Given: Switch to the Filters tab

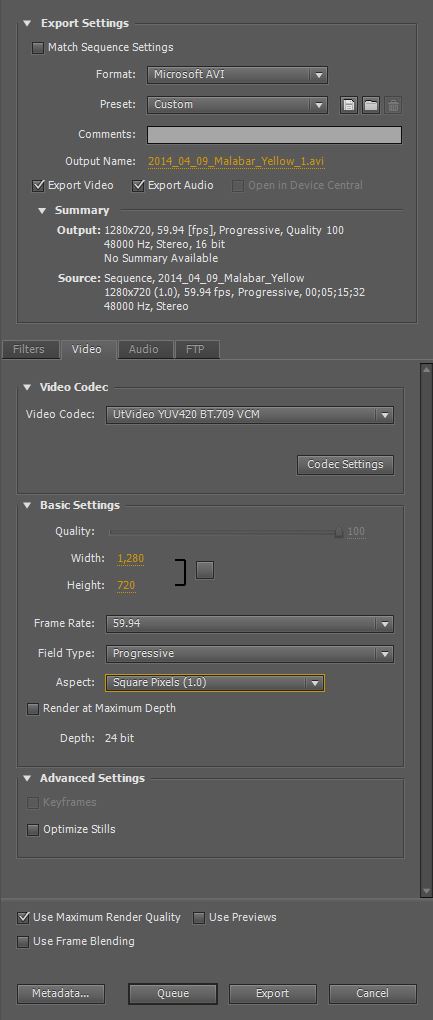Looking at the screenshot, I should click(x=29, y=349).
